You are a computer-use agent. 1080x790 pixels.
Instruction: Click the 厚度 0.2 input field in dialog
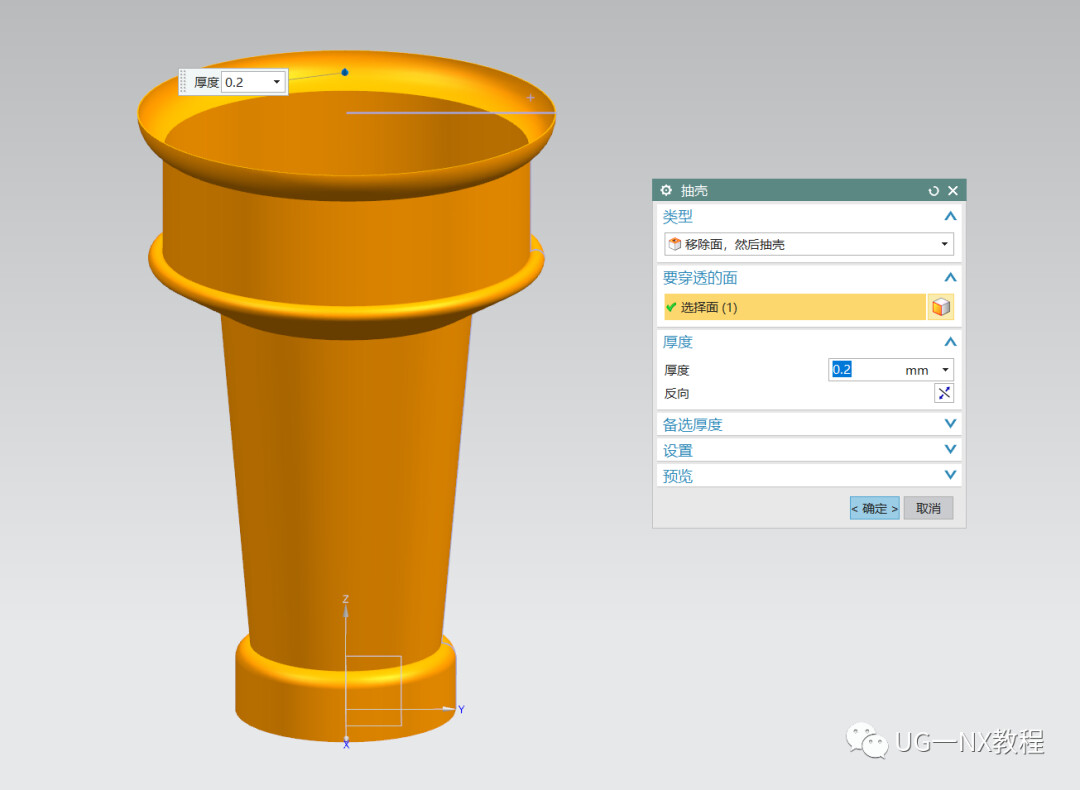[866, 370]
